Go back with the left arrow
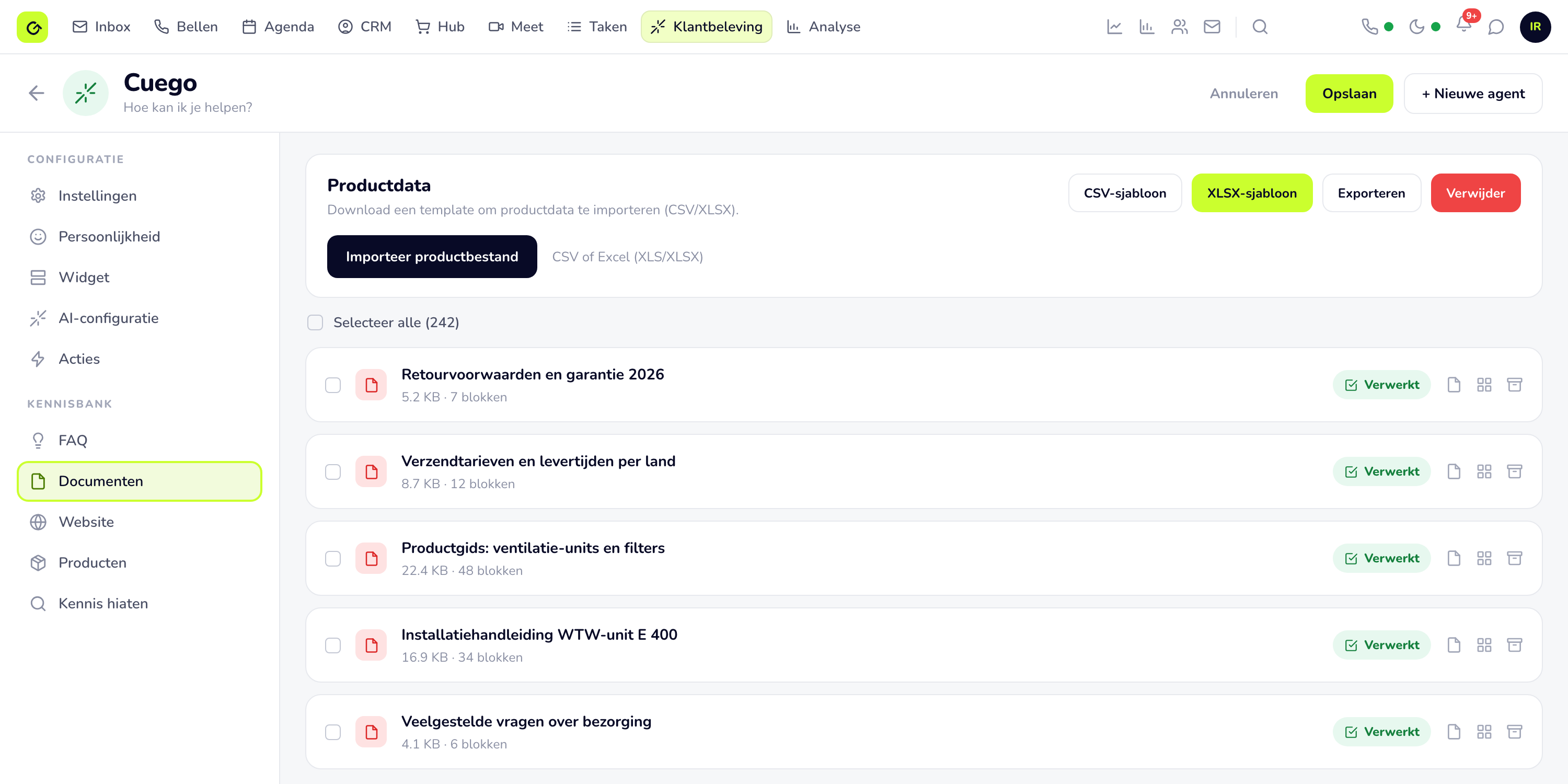Image resolution: width=1568 pixels, height=784 pixels. tap(37, 93)
